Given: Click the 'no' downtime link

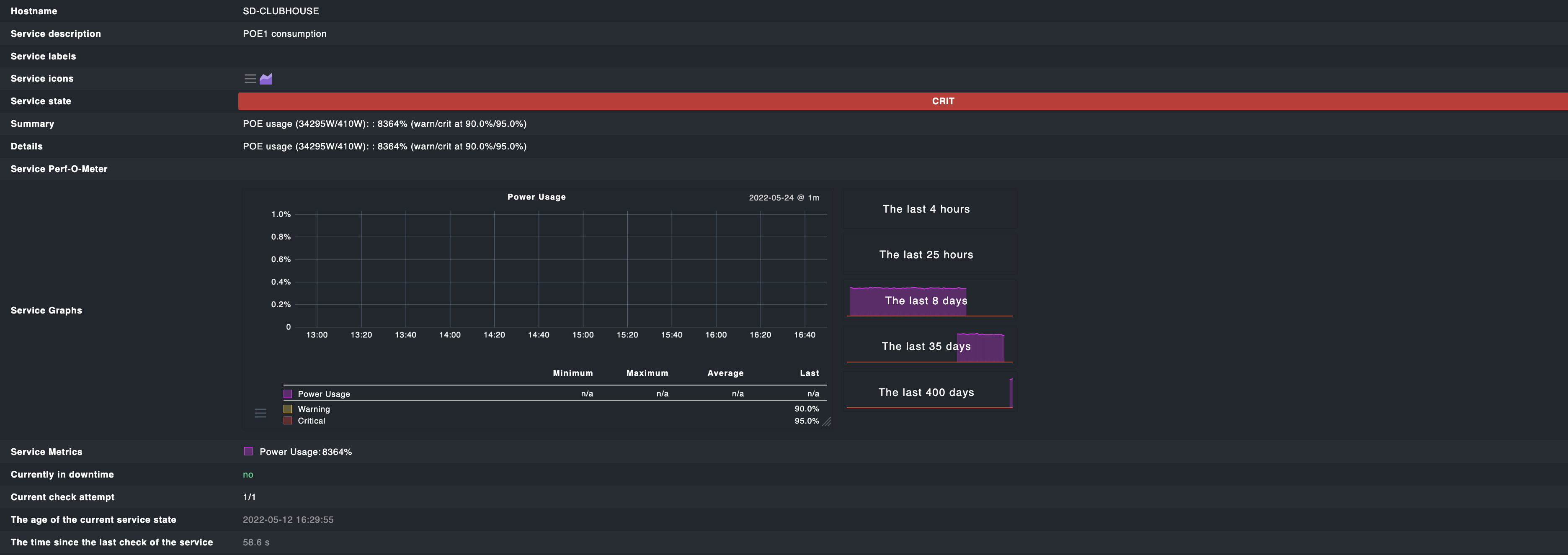Looking at the screenshot, I should 248,474.
